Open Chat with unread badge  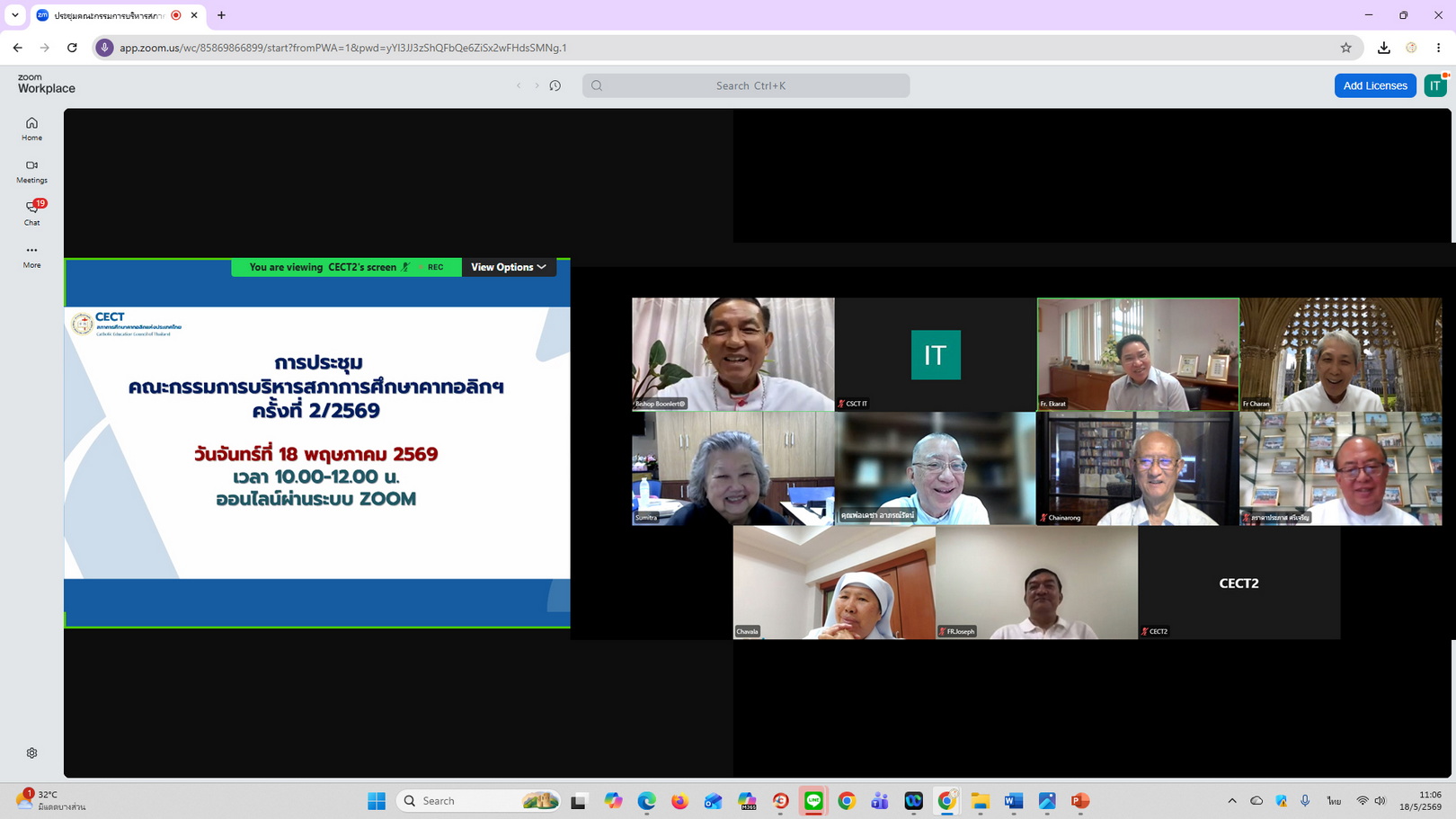coord(31,212)
